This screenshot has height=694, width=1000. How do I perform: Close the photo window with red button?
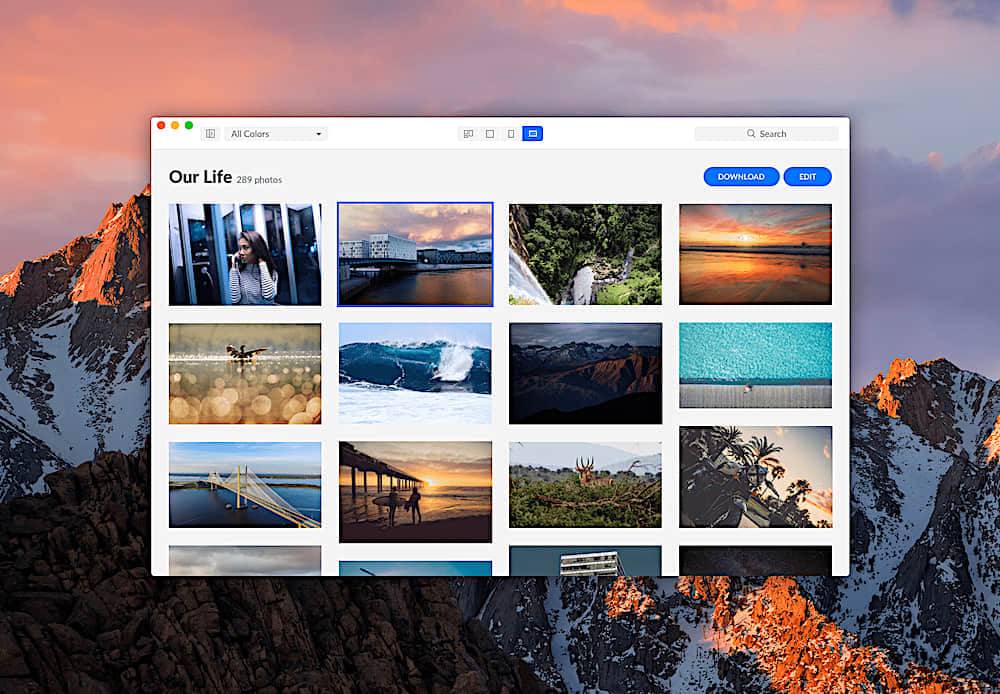[x=161, y=126]
